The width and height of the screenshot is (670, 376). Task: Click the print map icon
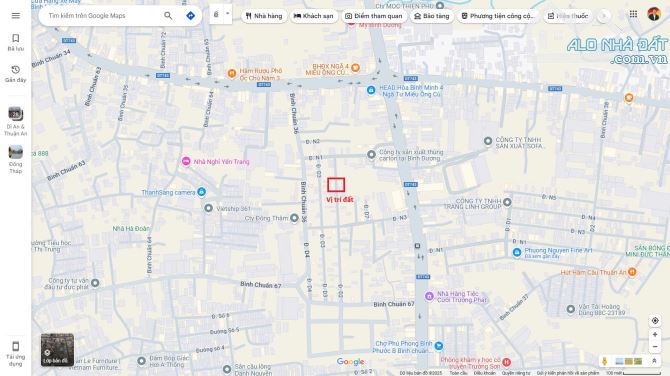coord(216,15)
